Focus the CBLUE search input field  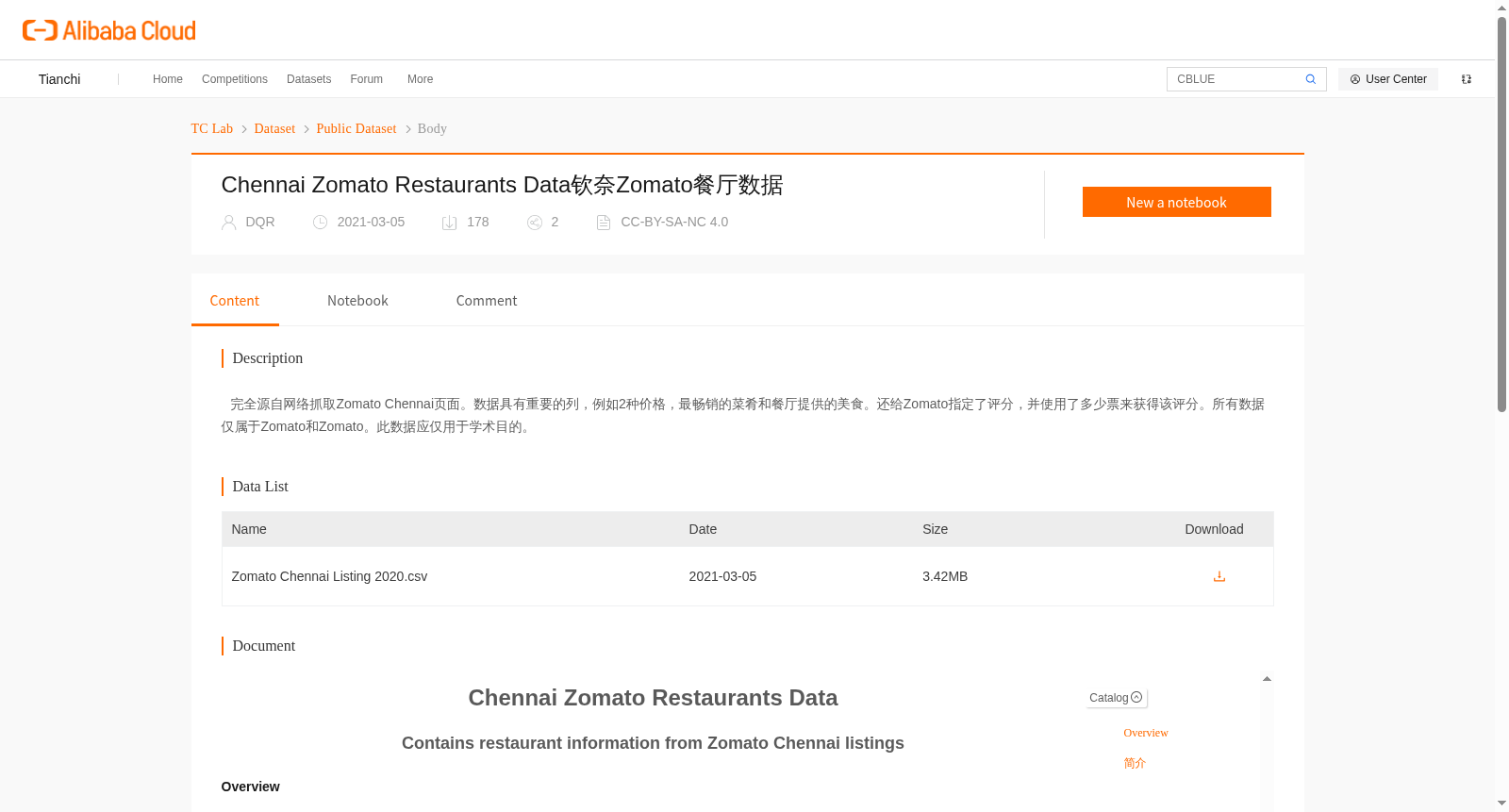point(1235,79)
